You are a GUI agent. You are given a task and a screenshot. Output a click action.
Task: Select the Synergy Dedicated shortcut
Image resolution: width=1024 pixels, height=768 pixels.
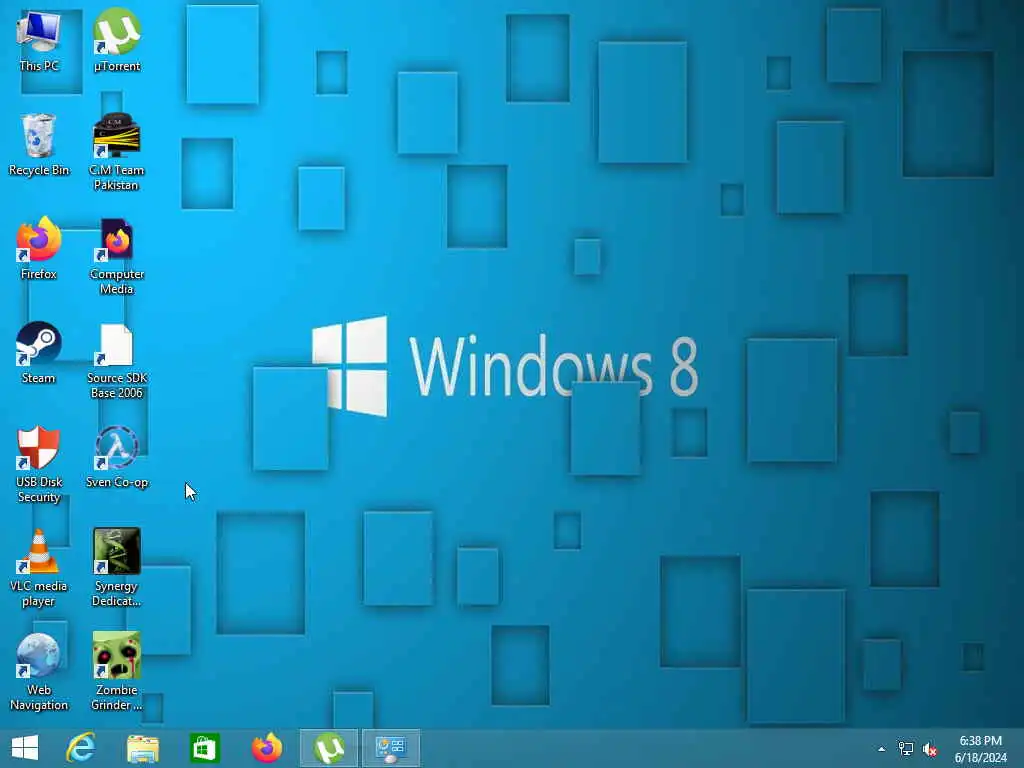[x=117, y=568]
